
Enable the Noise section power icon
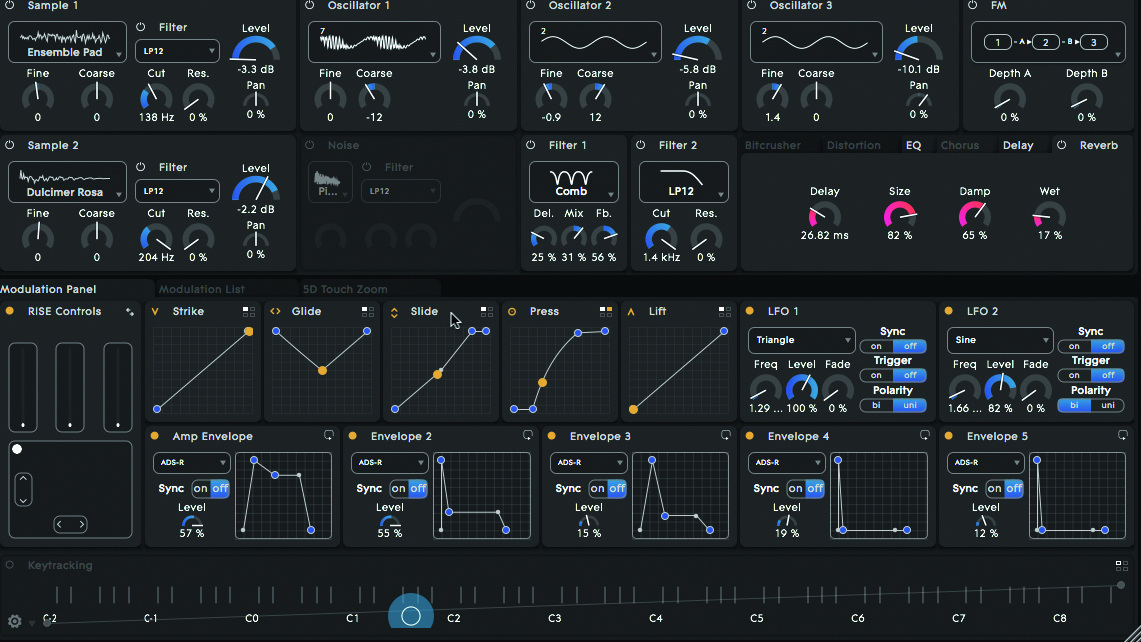pos(310,145)
